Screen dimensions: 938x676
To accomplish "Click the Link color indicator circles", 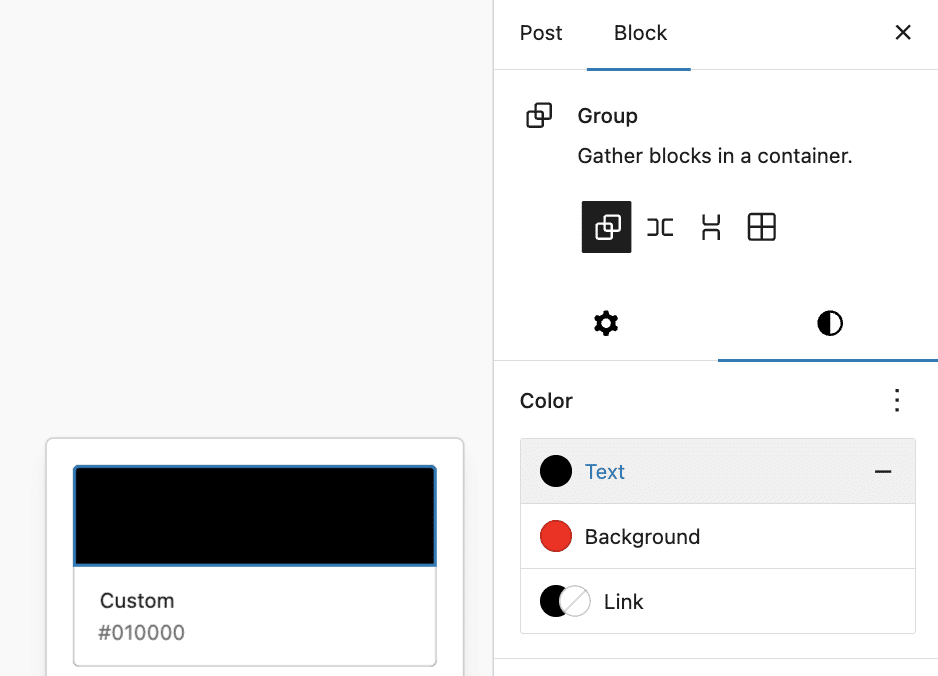I will (565, 602).
